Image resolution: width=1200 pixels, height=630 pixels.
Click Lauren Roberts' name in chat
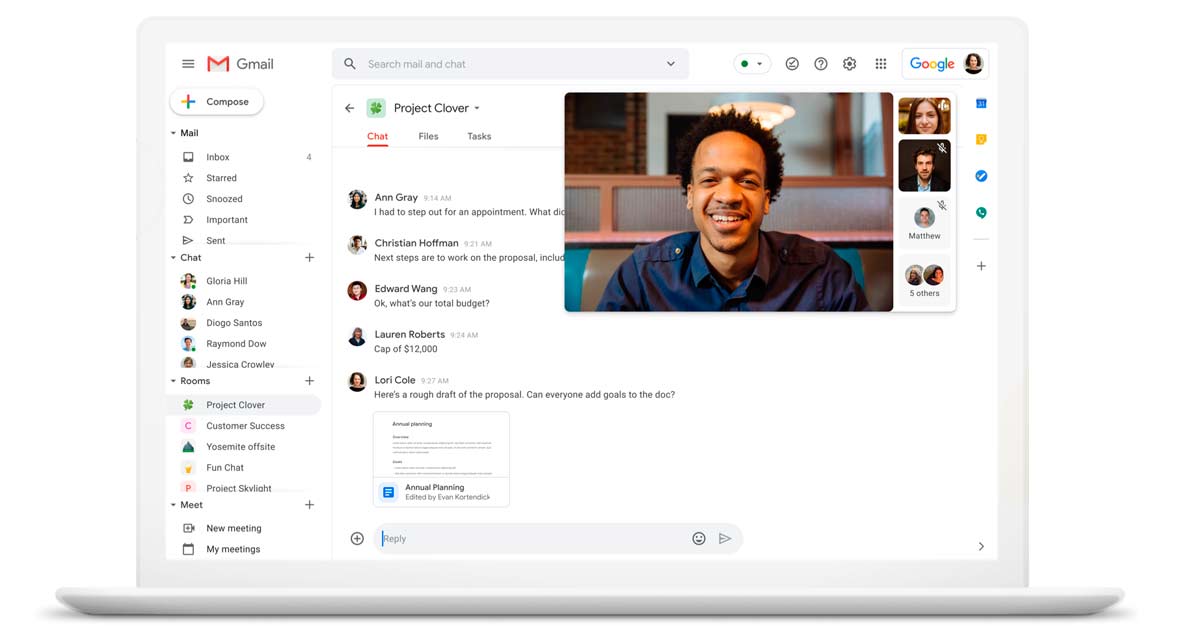(x=410, y=334)
